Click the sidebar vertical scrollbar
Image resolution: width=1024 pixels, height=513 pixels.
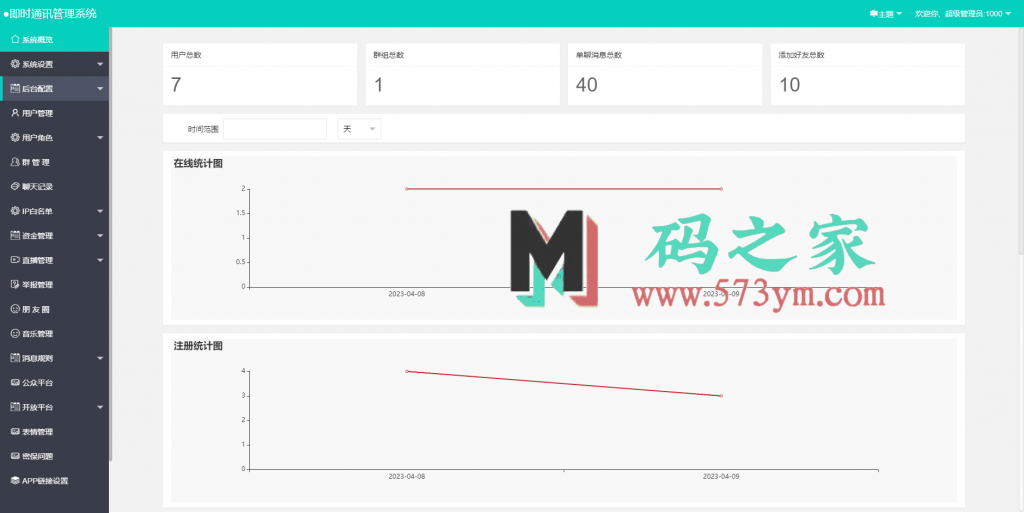[111, 244]
